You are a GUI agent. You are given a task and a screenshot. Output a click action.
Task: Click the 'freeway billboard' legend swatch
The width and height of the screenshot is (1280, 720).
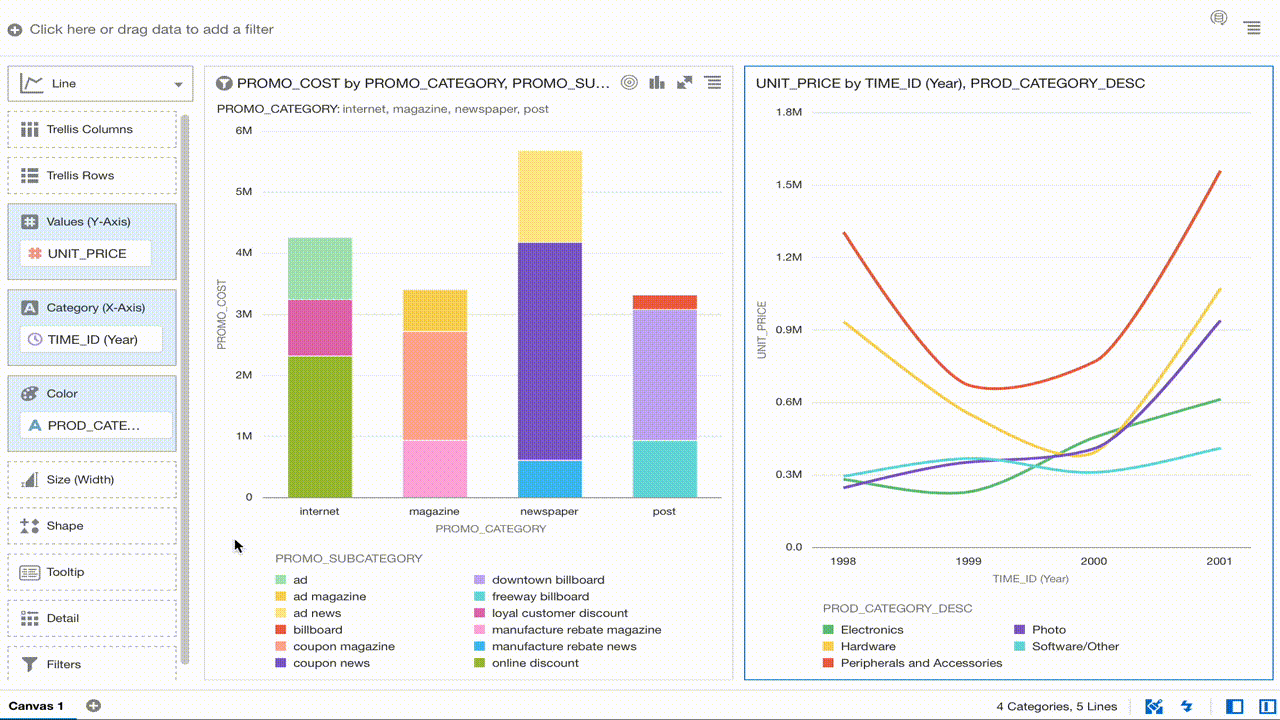(480, 597)
